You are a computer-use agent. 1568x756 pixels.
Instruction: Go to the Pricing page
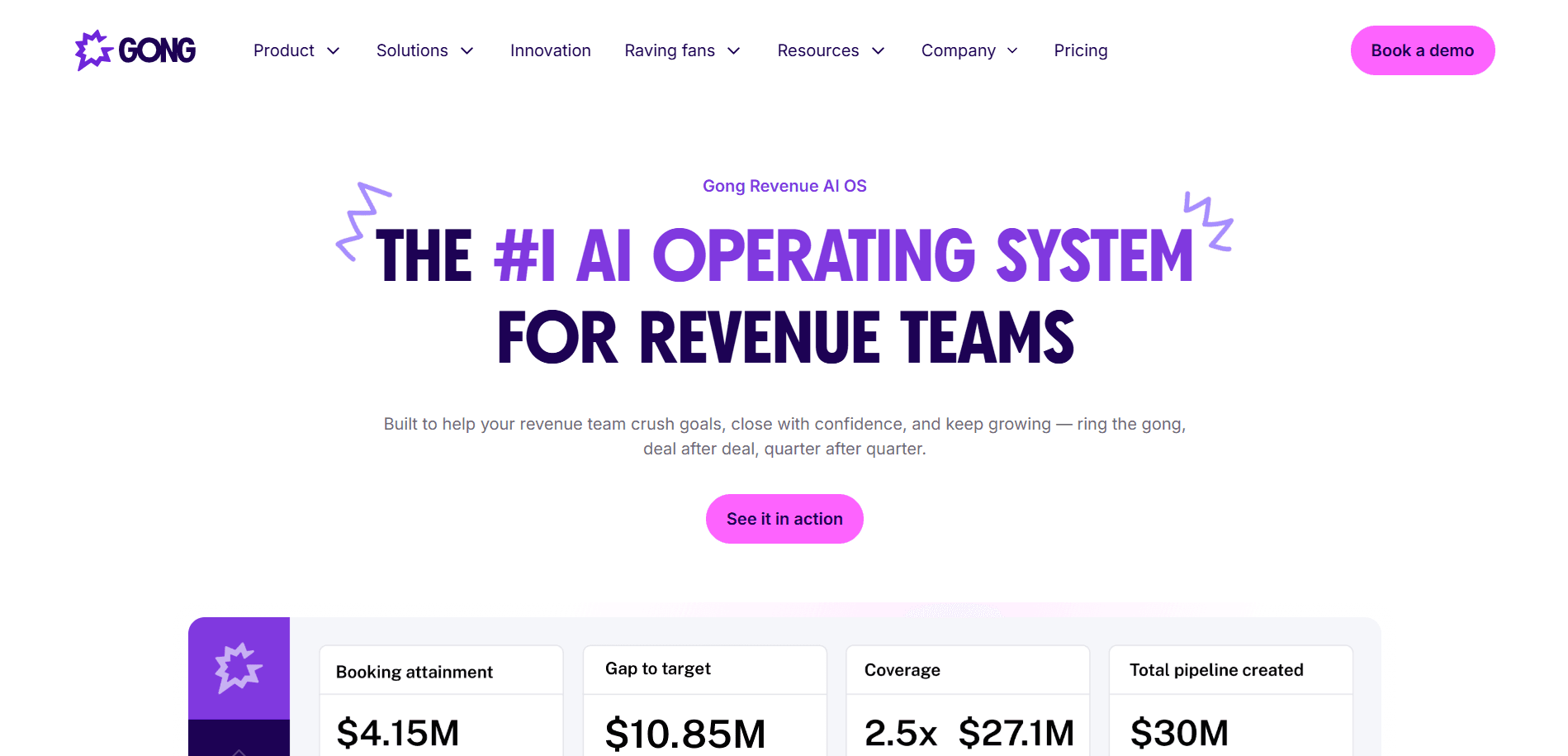tap(1081, 50)
